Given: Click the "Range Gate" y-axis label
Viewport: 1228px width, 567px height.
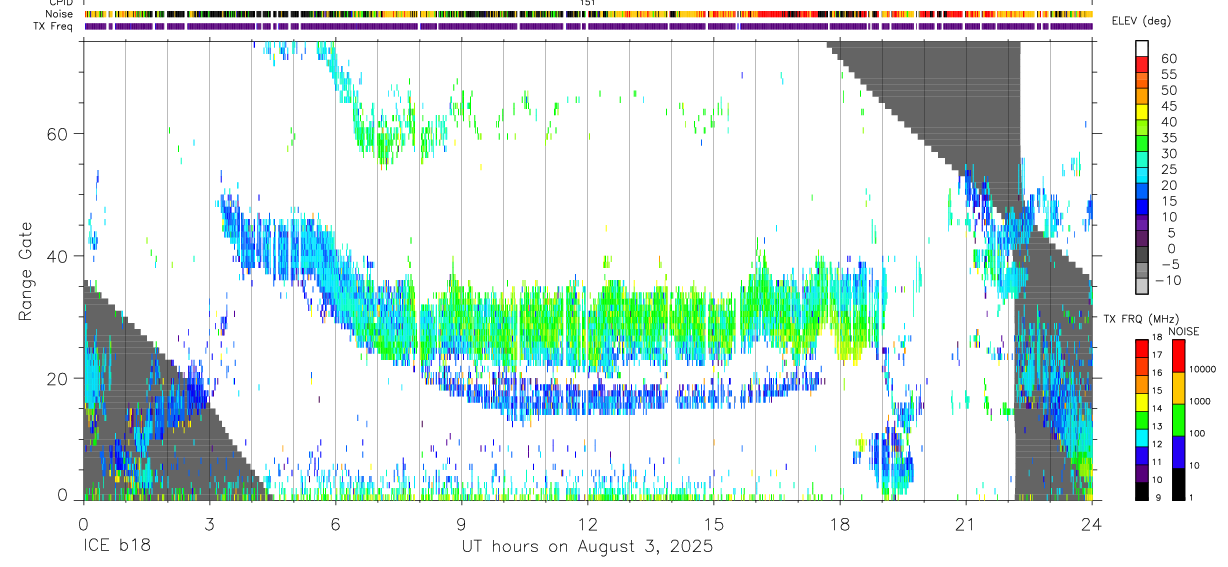Looking at the screenshot, I should click(28, 271).
